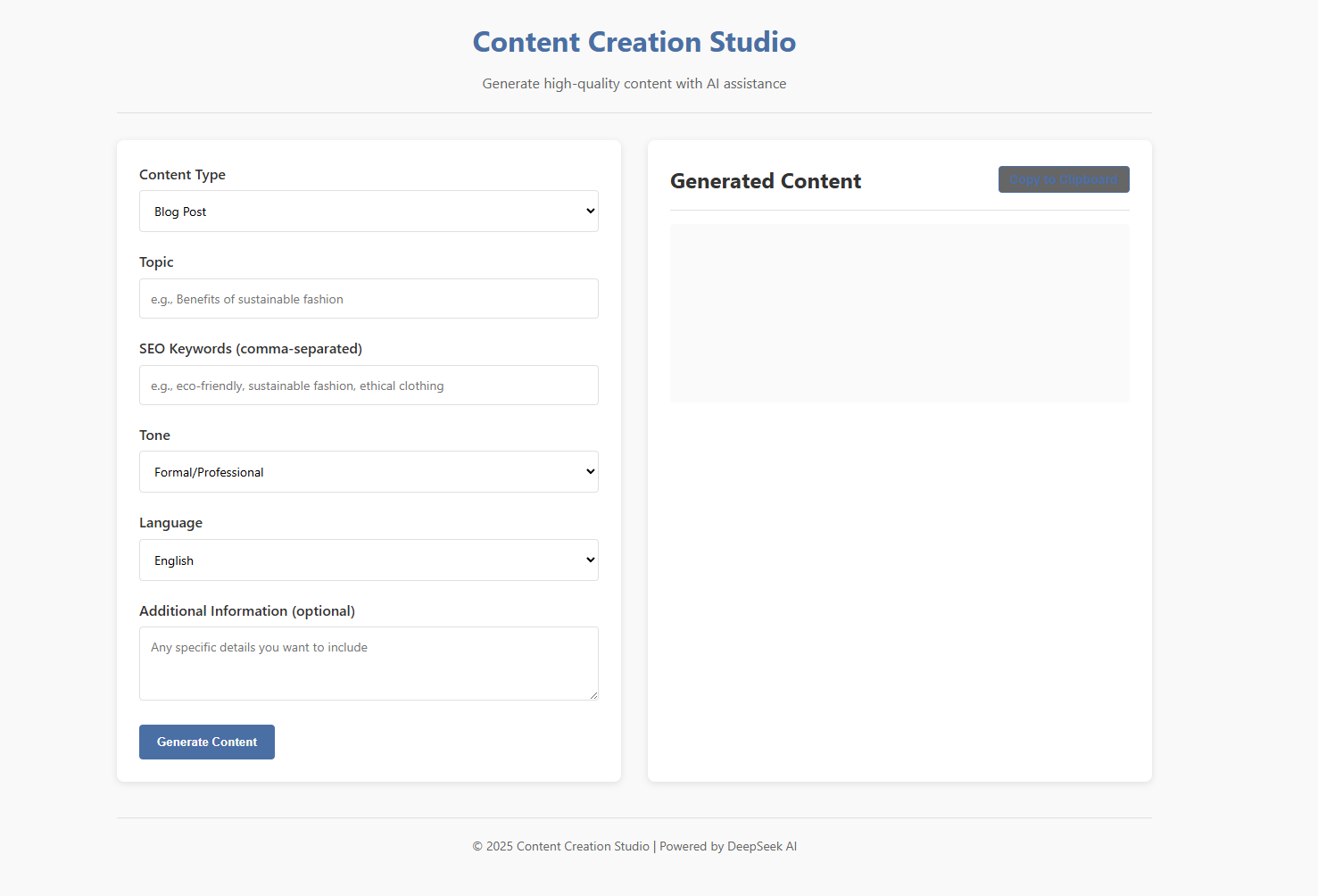Click the empty generated content output box
Viewport: 1318px width, 896px height.
pyautogui.click(x=899, y=312)
